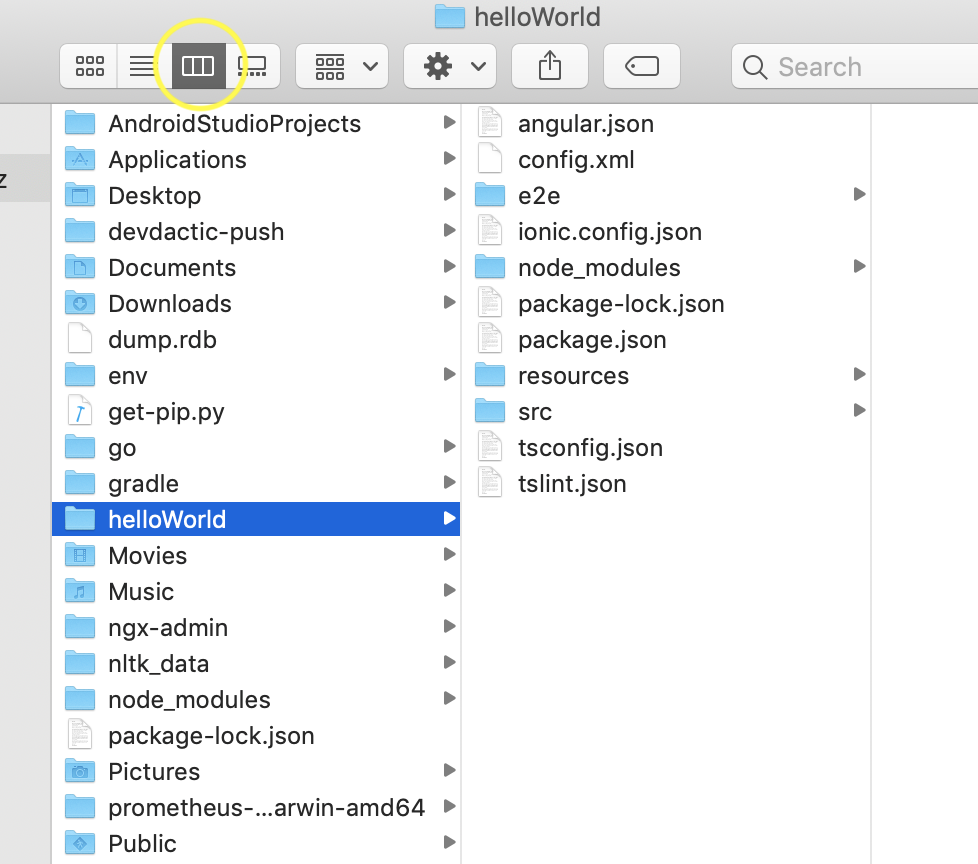Expand the ngx-admin folder arrow

click(449, 626)
